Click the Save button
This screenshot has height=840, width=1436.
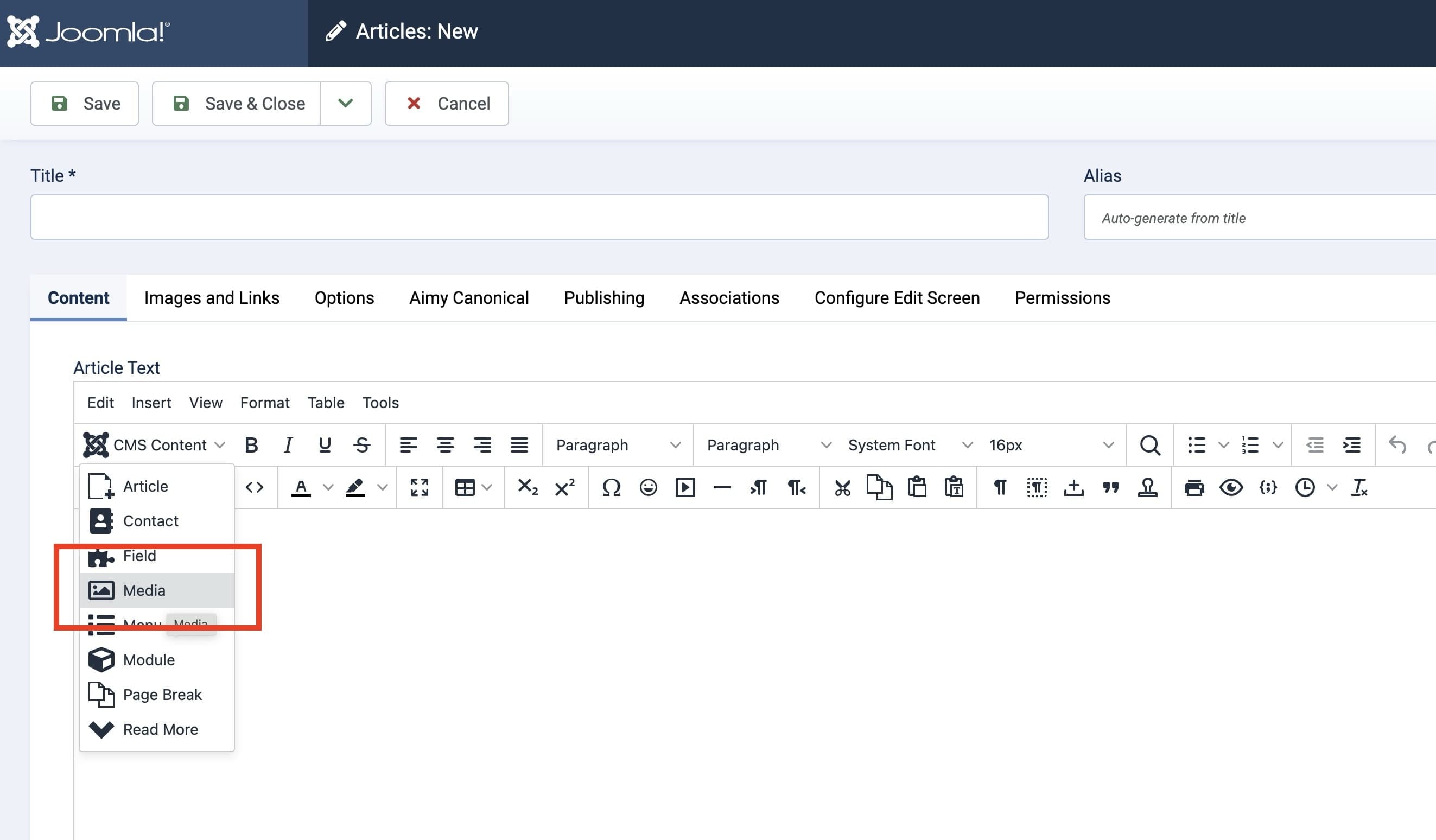[84, 103]
